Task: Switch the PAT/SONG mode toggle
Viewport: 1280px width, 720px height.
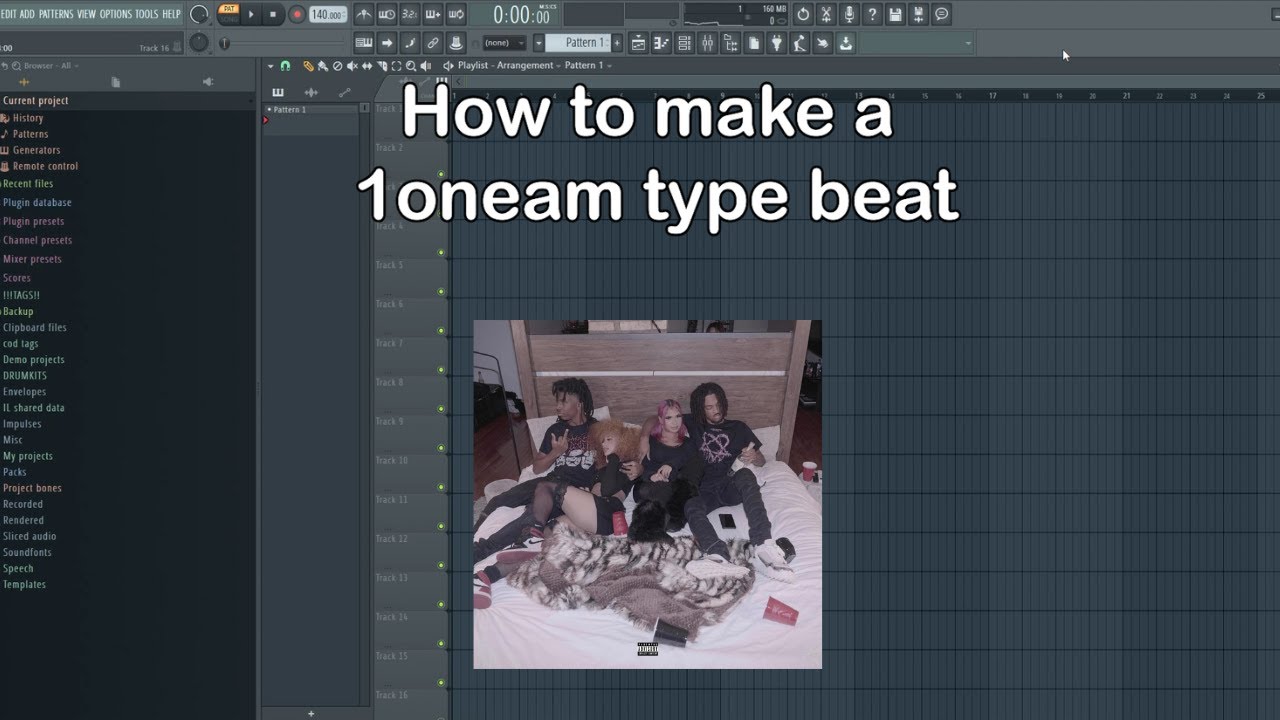Action: click(229, 14)
